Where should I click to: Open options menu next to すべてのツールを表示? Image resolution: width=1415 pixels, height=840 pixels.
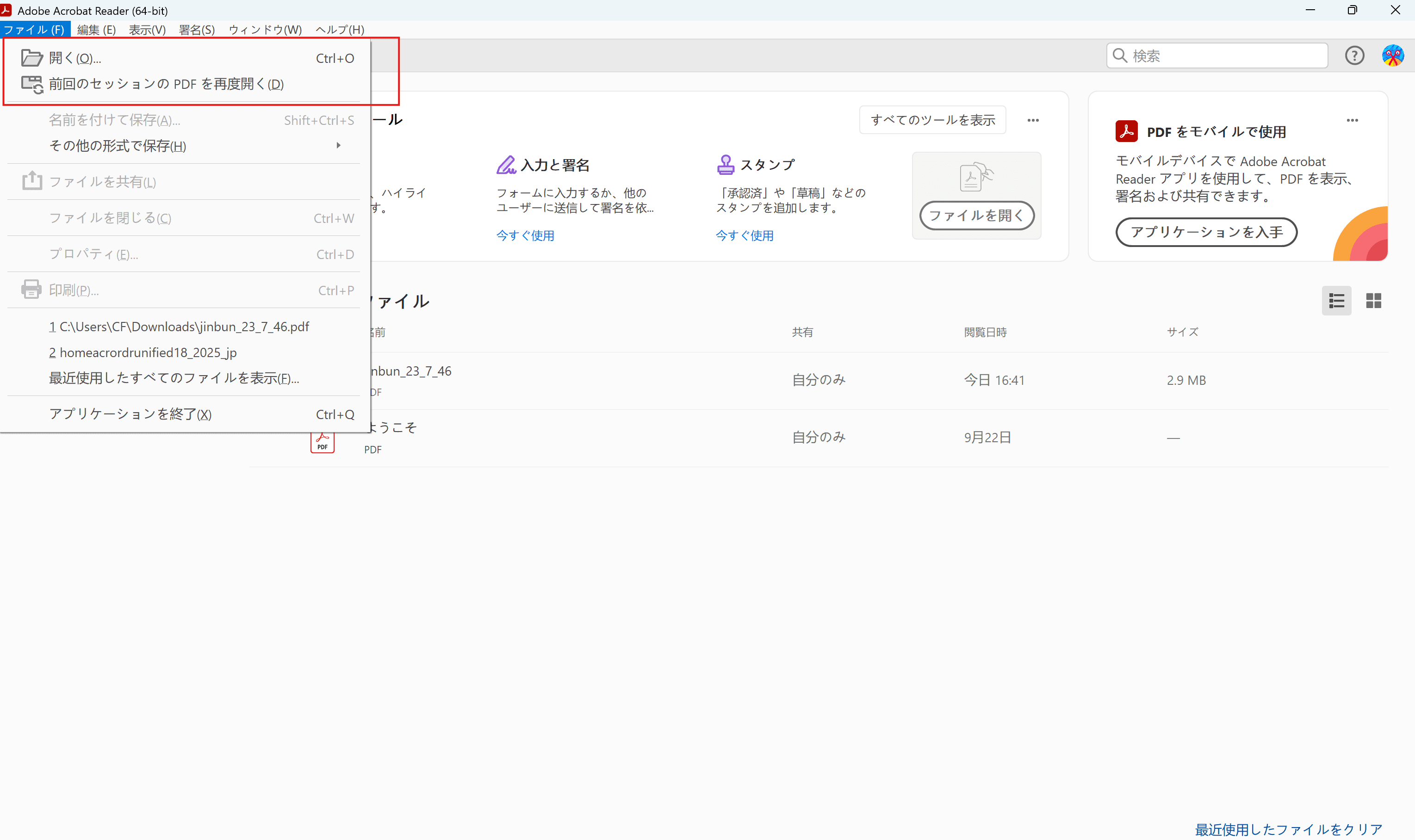click(x=1032, y=120)
